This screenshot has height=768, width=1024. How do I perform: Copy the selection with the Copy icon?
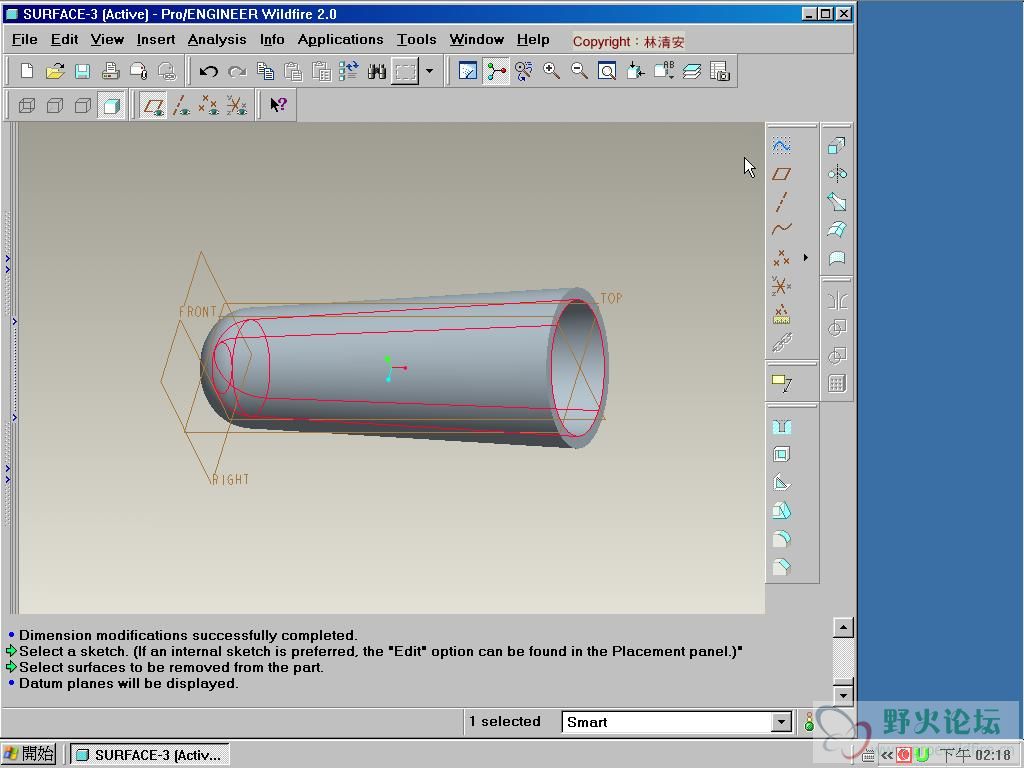[265, 71]
